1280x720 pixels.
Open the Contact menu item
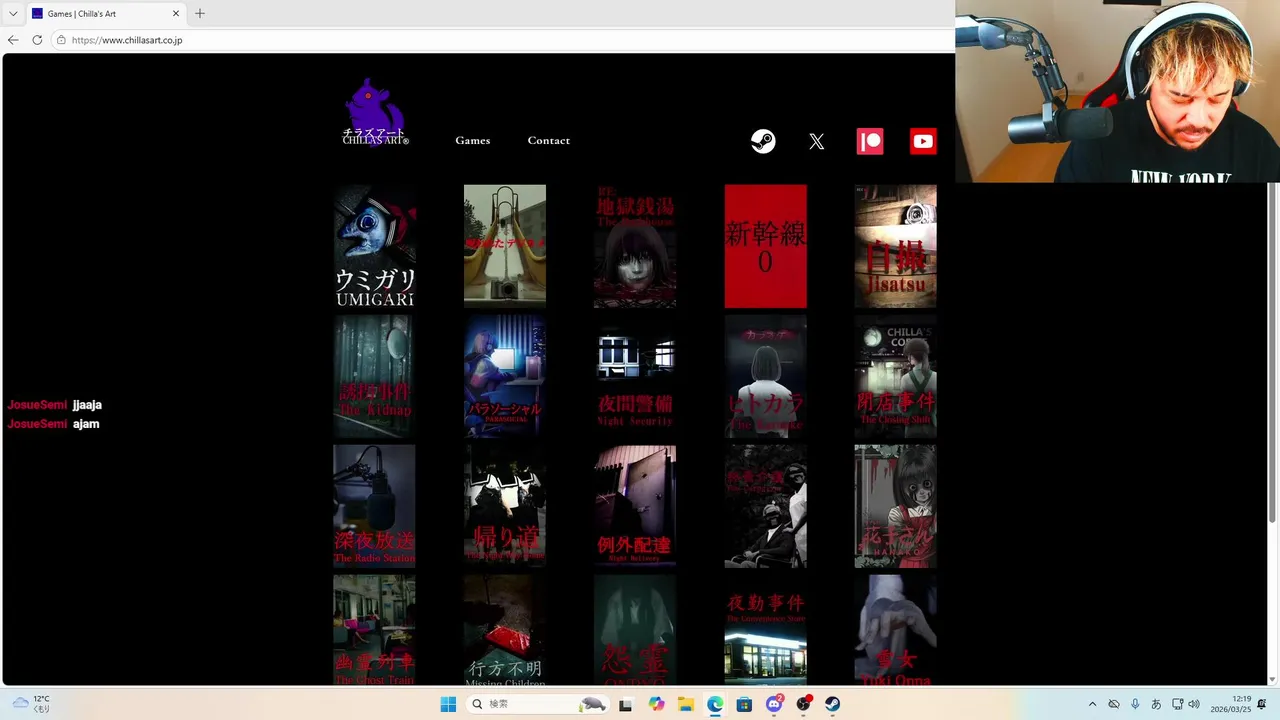point(549,140)
